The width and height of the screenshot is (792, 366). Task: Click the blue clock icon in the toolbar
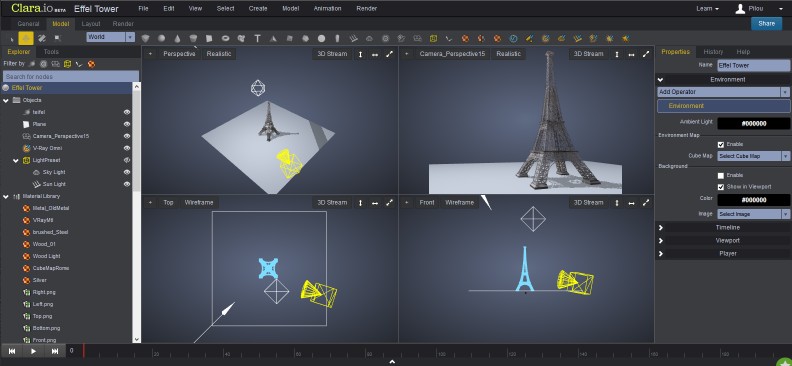pyautogui.click(x=513, y=38)
